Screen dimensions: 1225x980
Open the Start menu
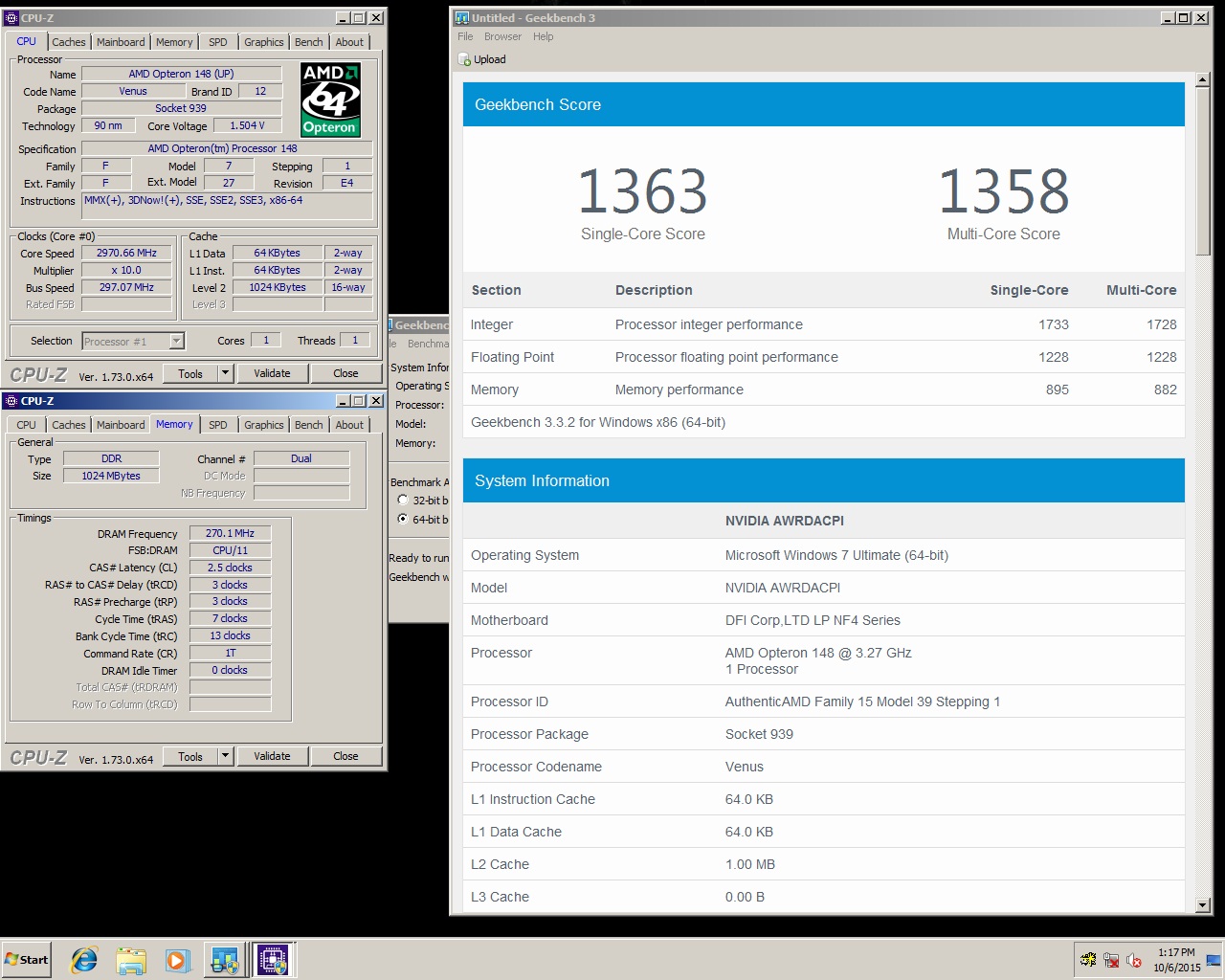tap(26, 960)
